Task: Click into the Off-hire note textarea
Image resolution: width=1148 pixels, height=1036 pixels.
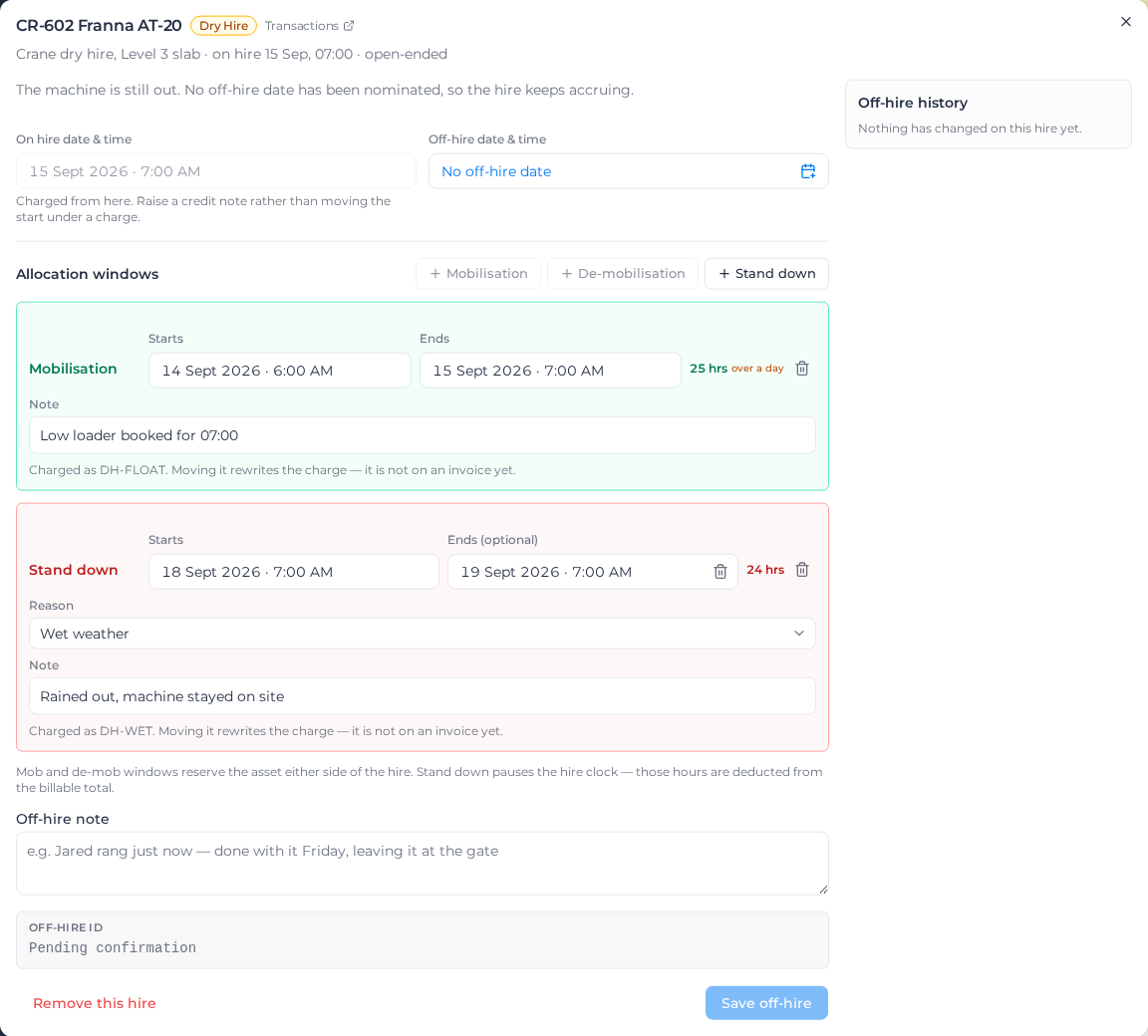Action: [x=423, y=864]
